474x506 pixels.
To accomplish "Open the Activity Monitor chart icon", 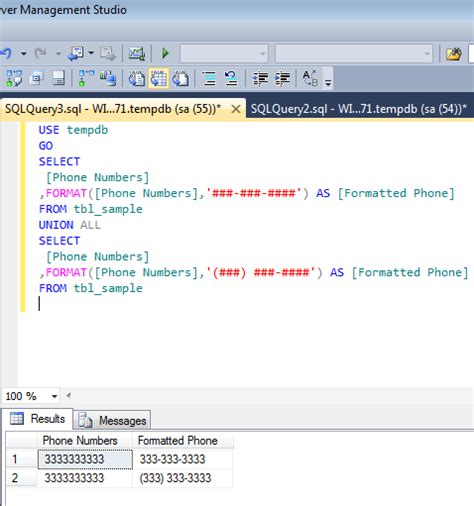I will [x=137, y=54].
